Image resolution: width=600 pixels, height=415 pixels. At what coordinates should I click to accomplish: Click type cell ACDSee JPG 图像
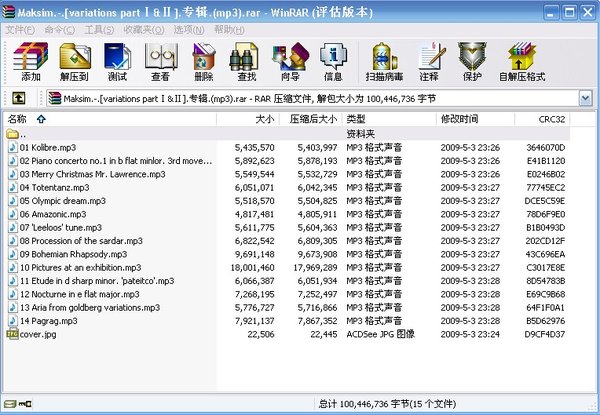coord(380,334)
